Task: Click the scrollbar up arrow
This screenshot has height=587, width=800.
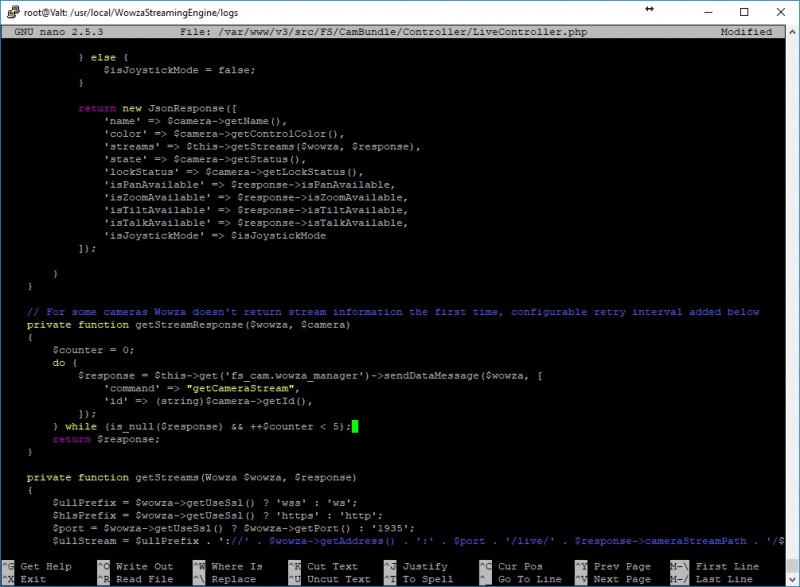Action: click(792, 32)
